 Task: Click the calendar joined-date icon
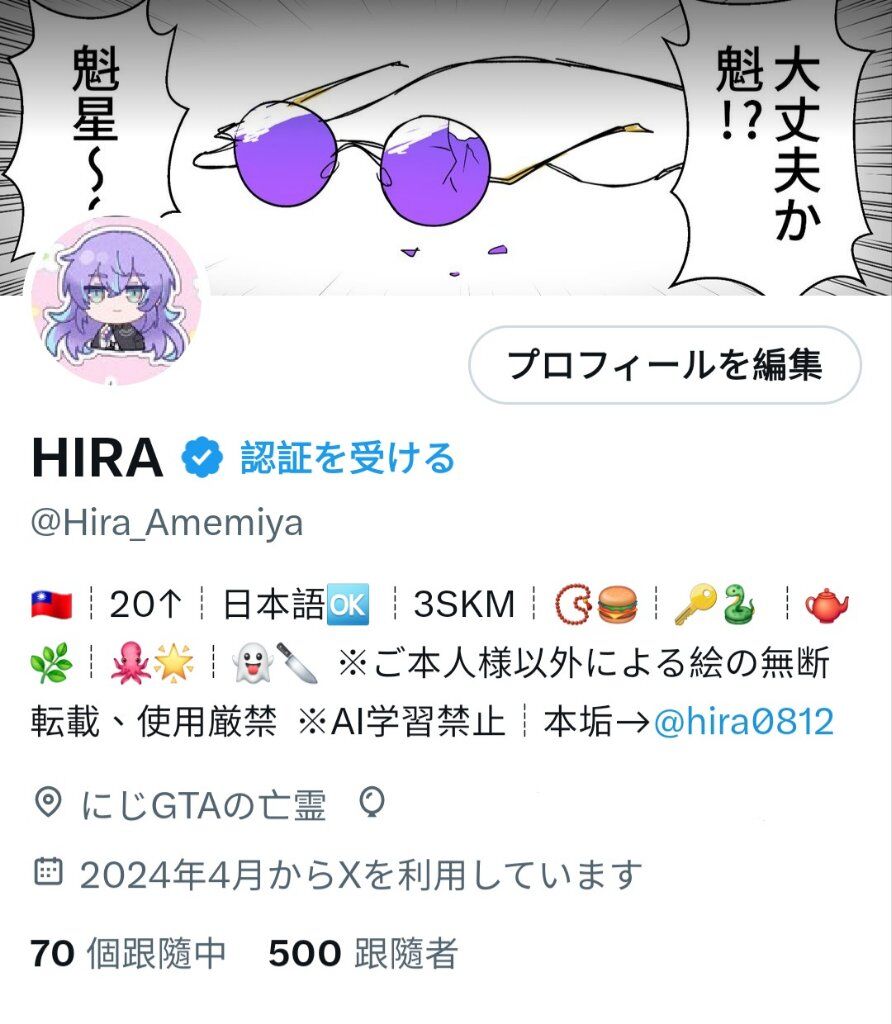(48, 872)
